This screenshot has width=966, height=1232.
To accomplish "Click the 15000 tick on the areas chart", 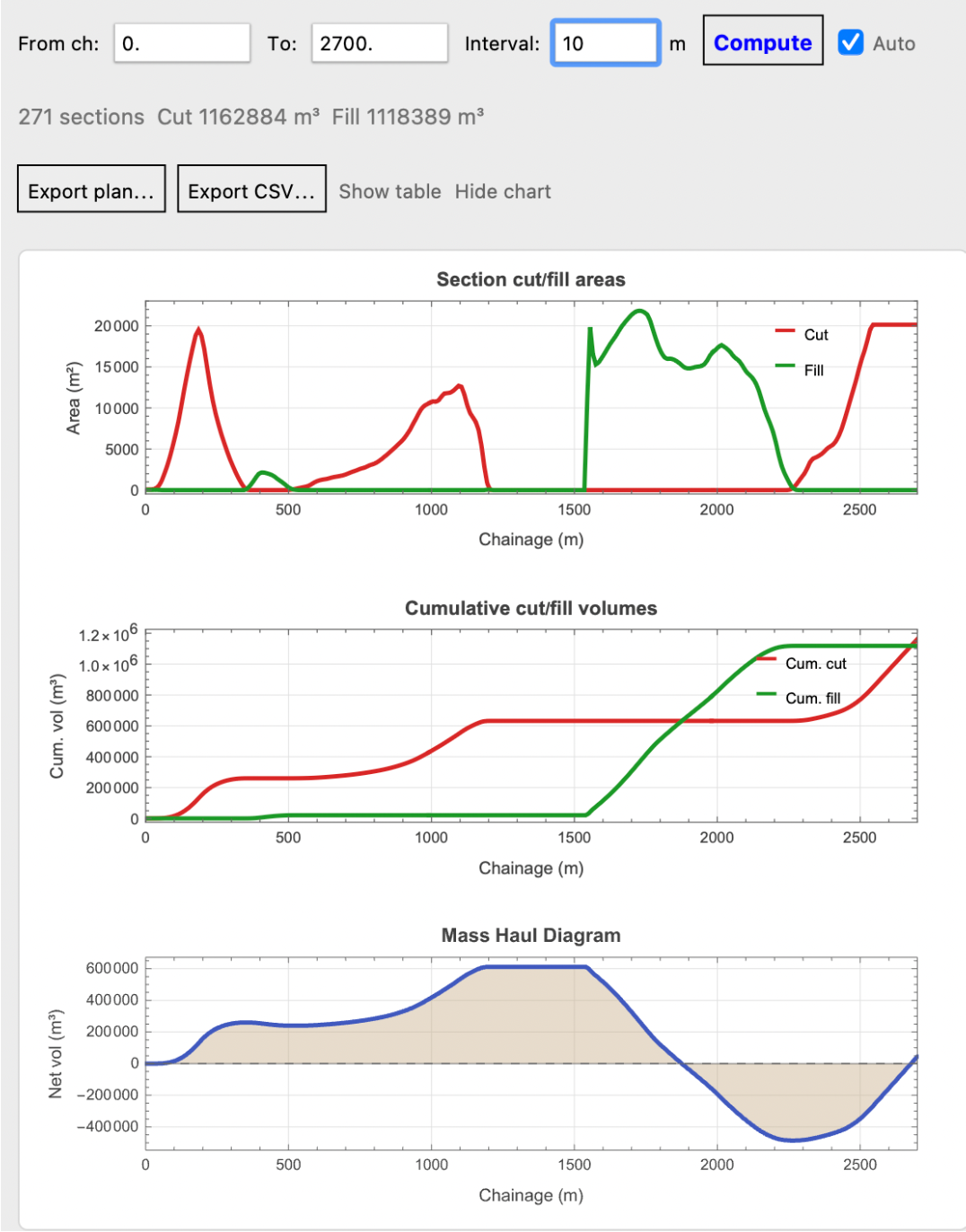I will click(x=117, y=366).
